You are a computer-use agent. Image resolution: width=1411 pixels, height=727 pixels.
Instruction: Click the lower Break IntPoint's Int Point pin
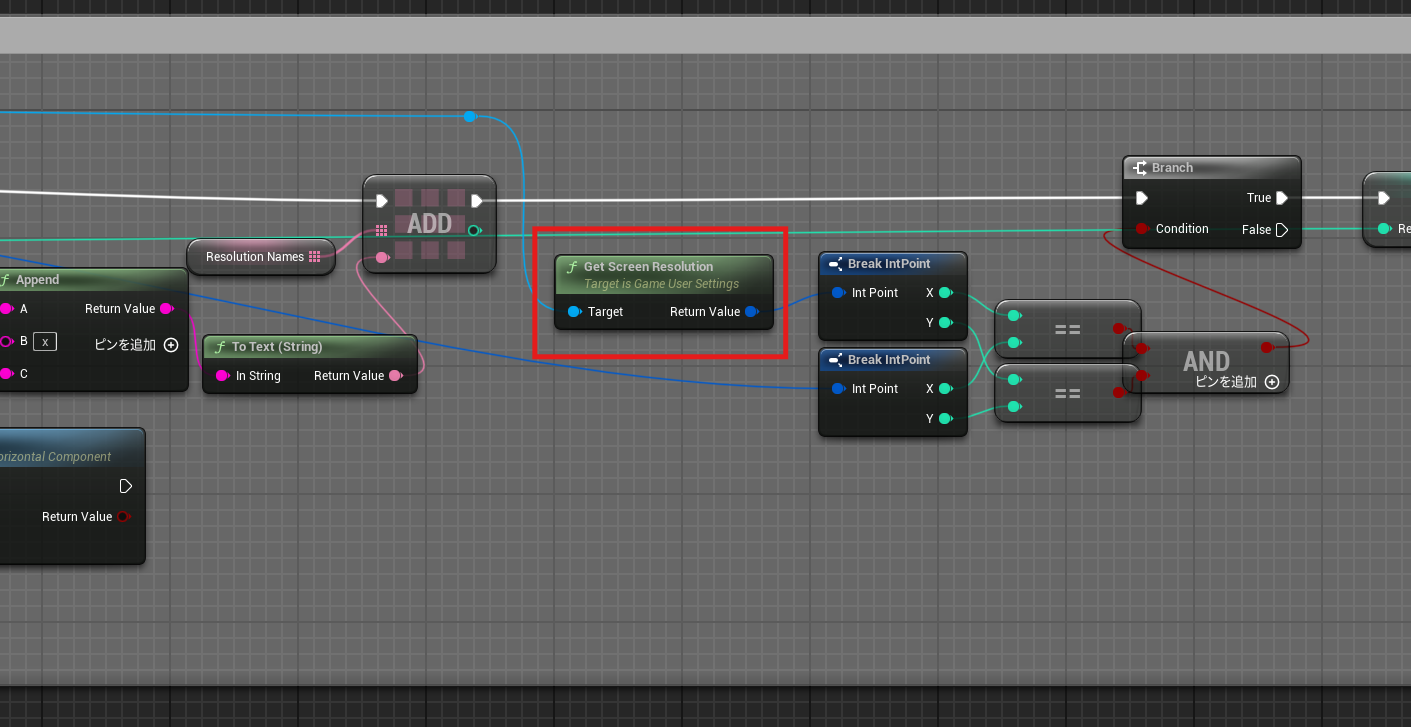(838, 389)
